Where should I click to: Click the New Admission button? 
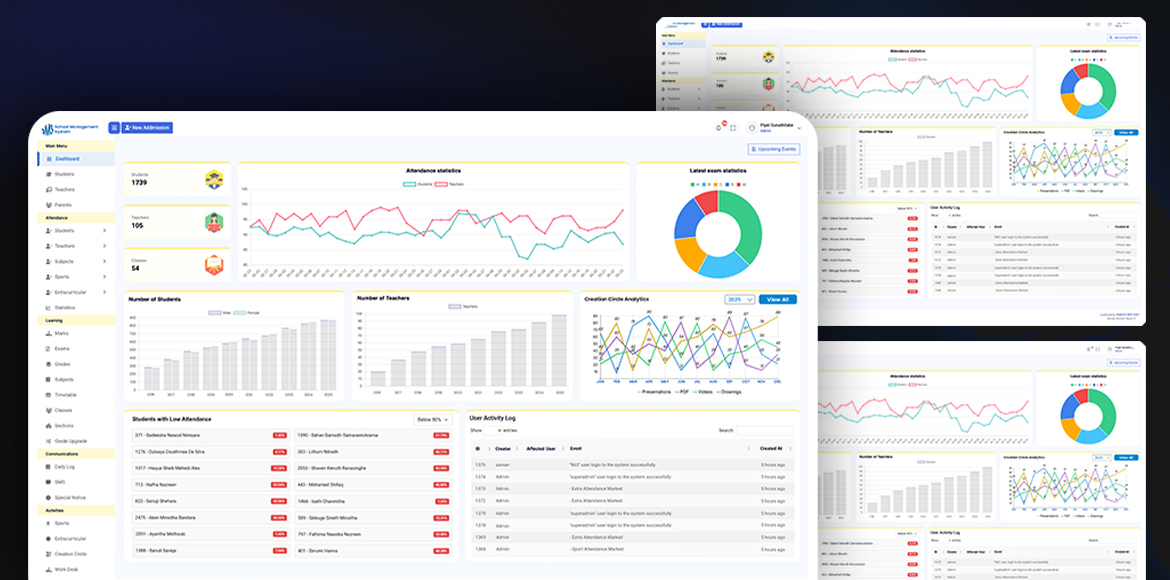146,127
